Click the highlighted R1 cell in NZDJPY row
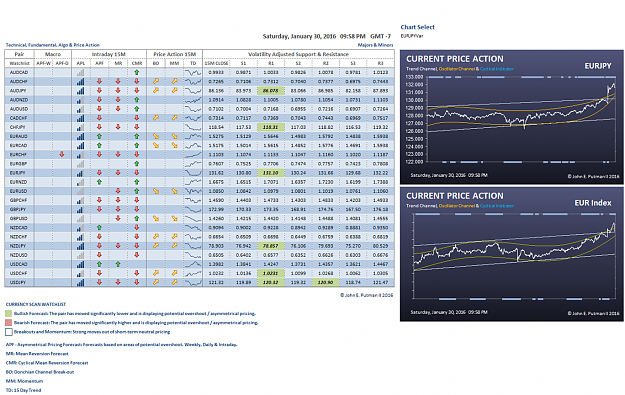Screen dimensions: 625x395 pos(271,246)
